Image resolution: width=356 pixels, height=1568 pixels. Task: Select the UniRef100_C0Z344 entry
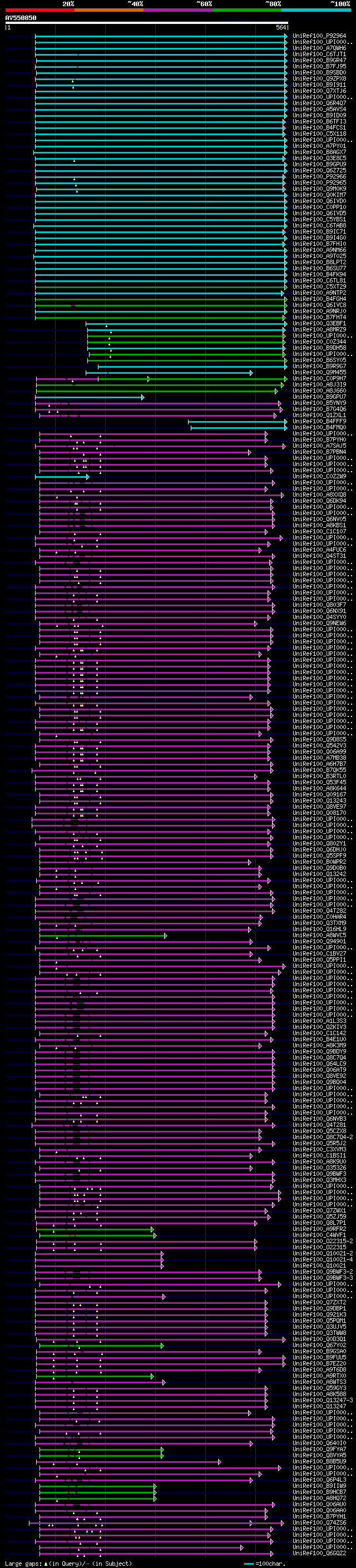coord(319,342)
